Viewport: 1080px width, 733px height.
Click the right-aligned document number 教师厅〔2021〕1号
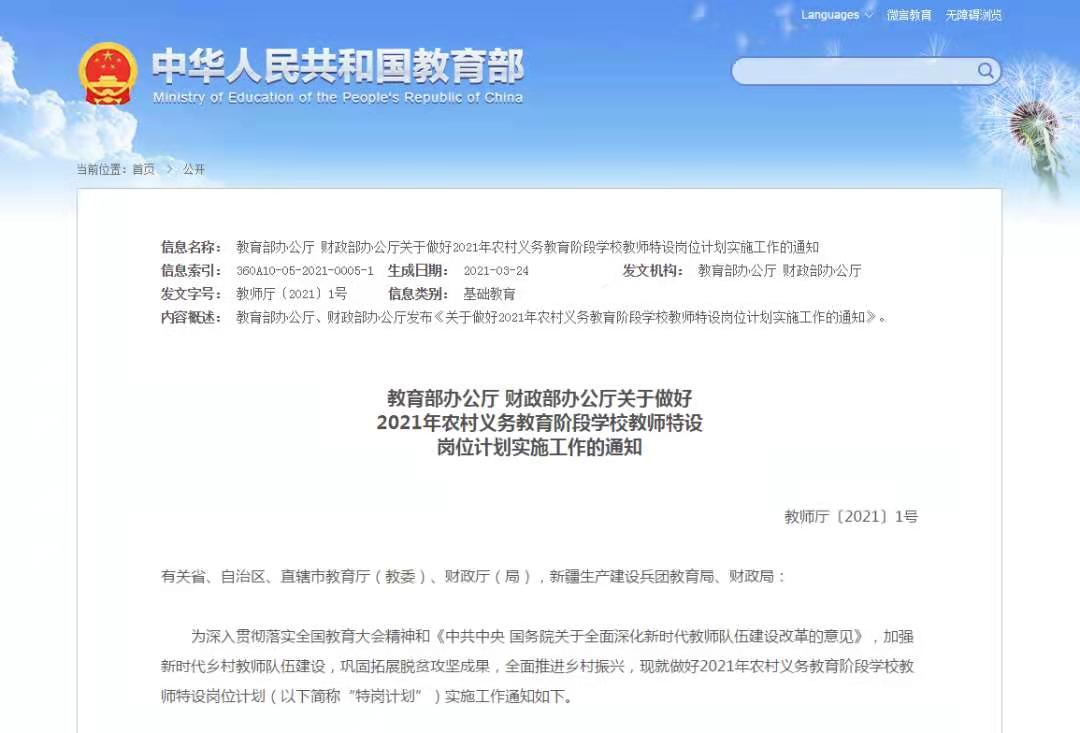(851, 516)
